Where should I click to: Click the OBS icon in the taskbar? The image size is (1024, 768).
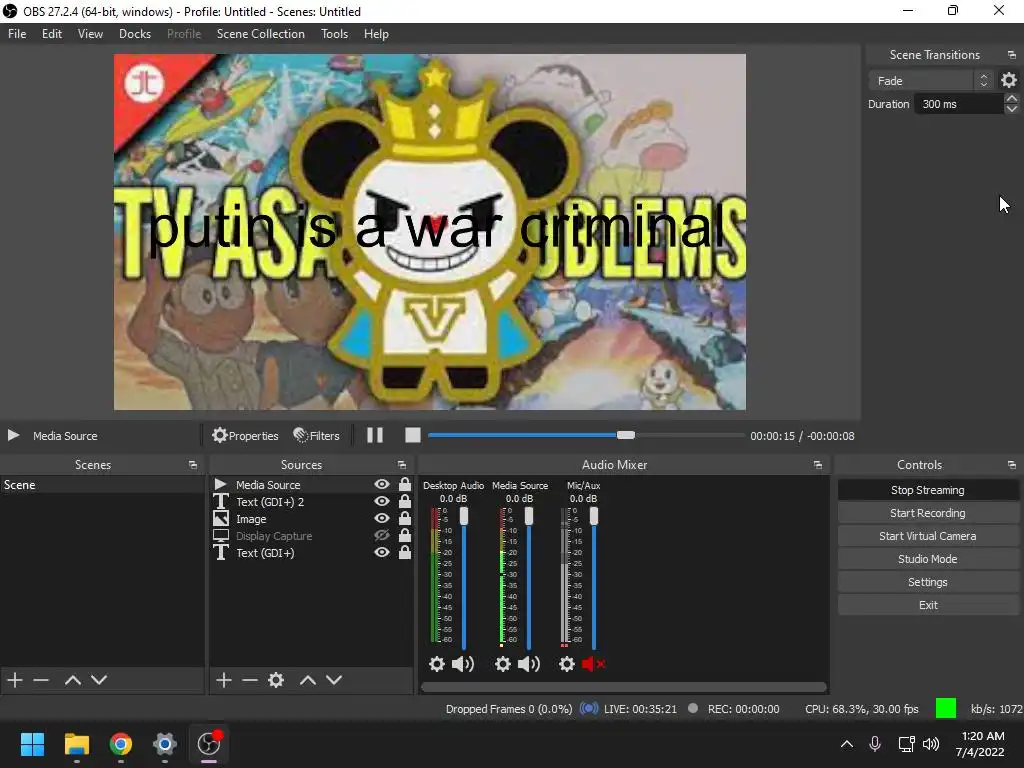coord(209,744)
